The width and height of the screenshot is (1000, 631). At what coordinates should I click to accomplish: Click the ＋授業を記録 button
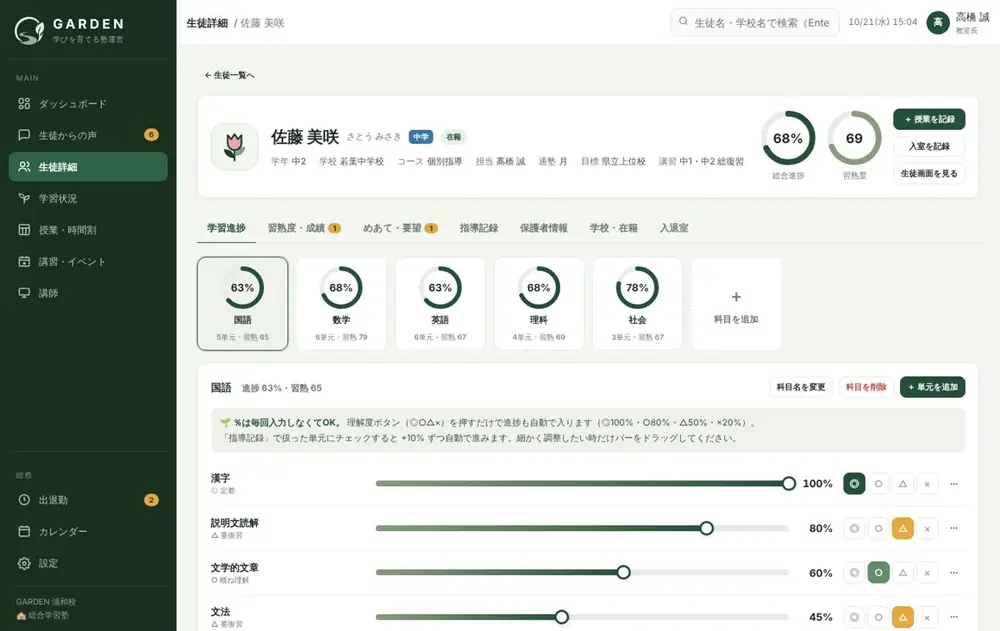coord(929,119)
